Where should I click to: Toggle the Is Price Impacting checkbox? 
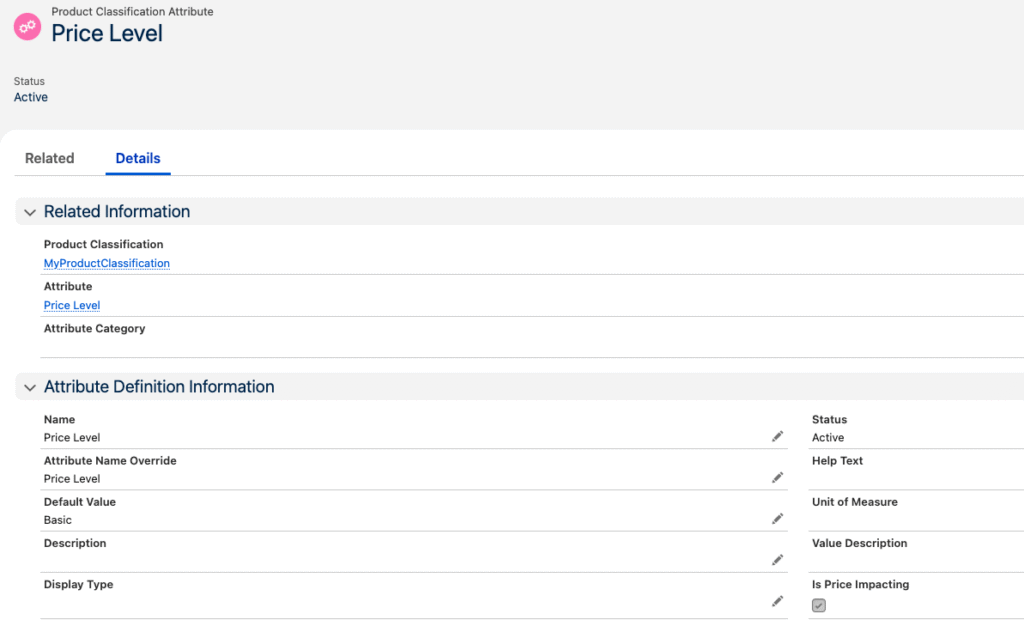coord(819,605)
